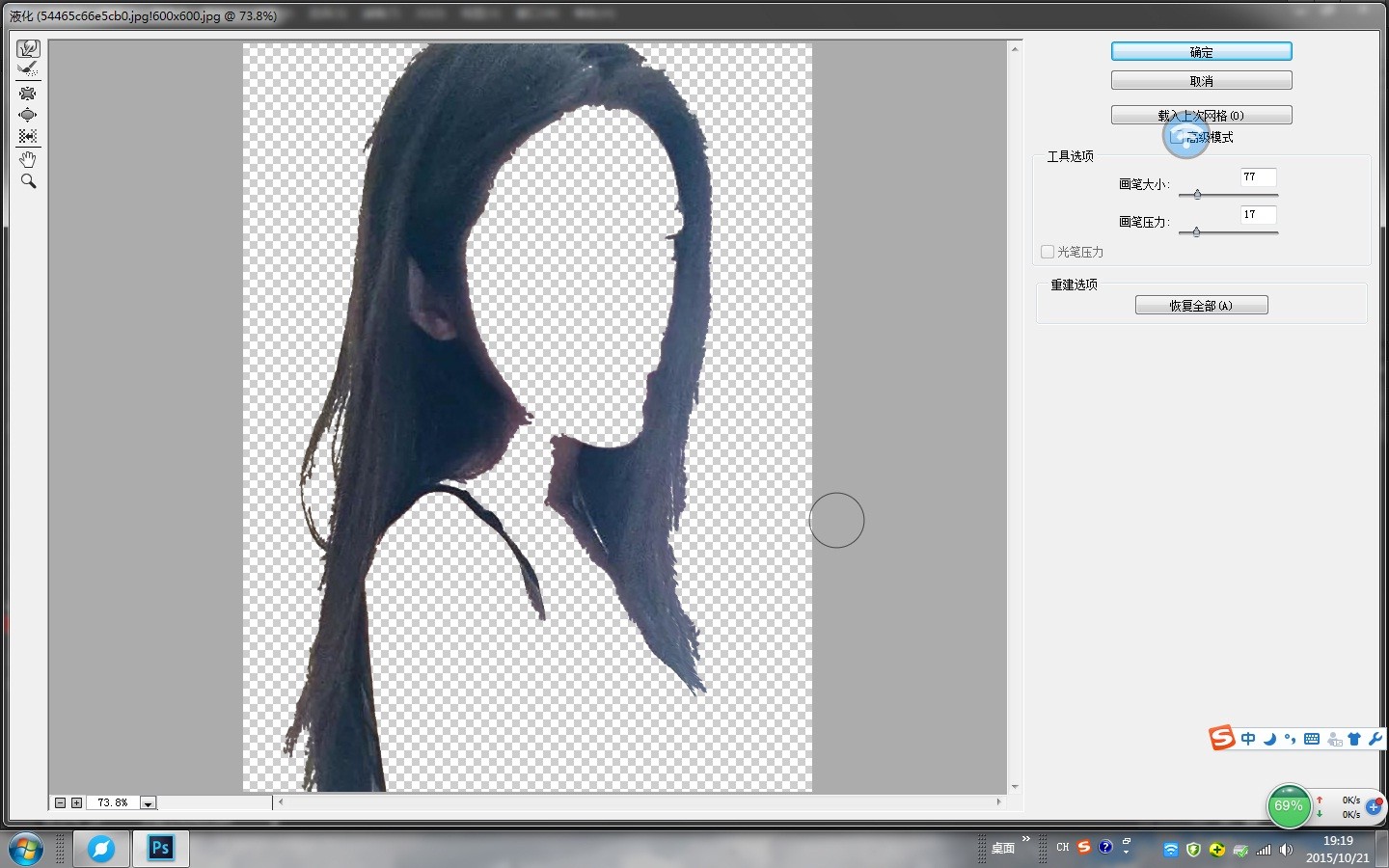
Task: Click the 画笔压力 brush pressure slider
Action: (1228, 232)
